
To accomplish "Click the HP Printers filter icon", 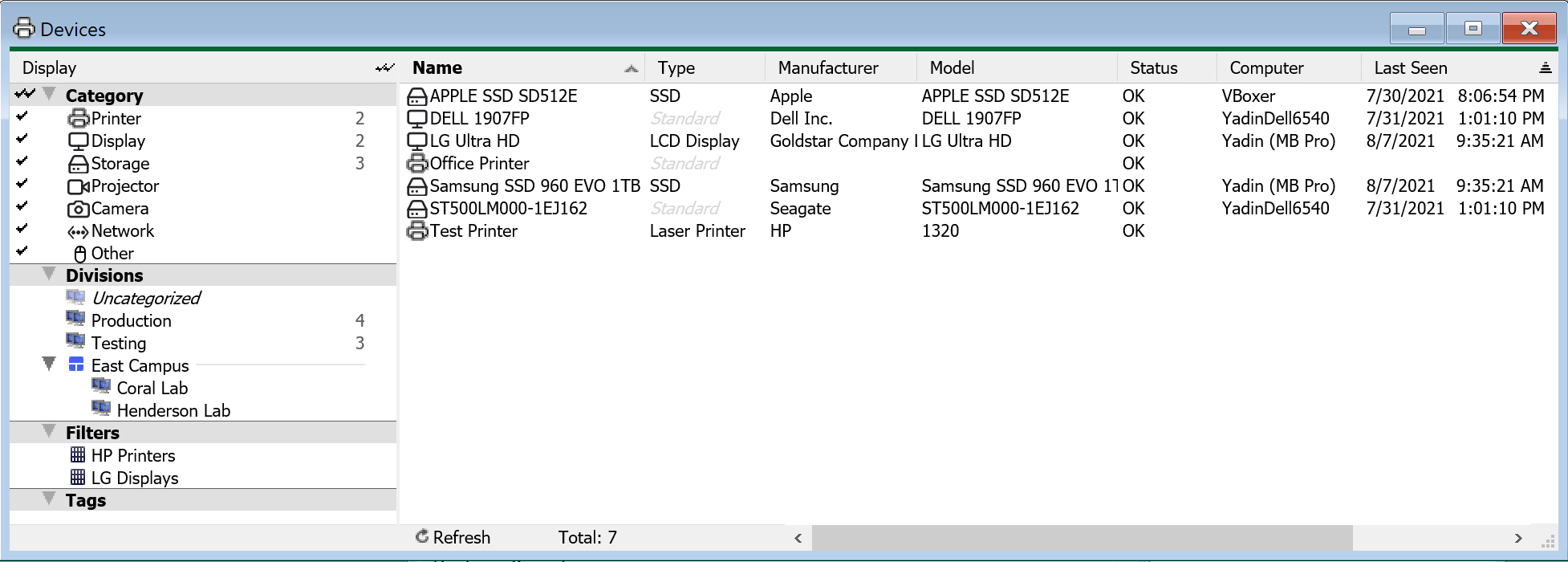I will (78, 455).
